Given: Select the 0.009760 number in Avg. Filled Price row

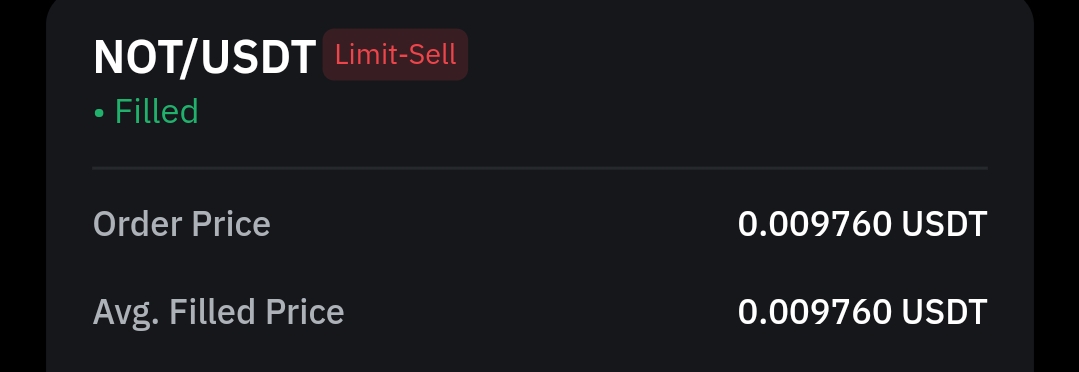Looking at the screenshot, I should point(815,311).
